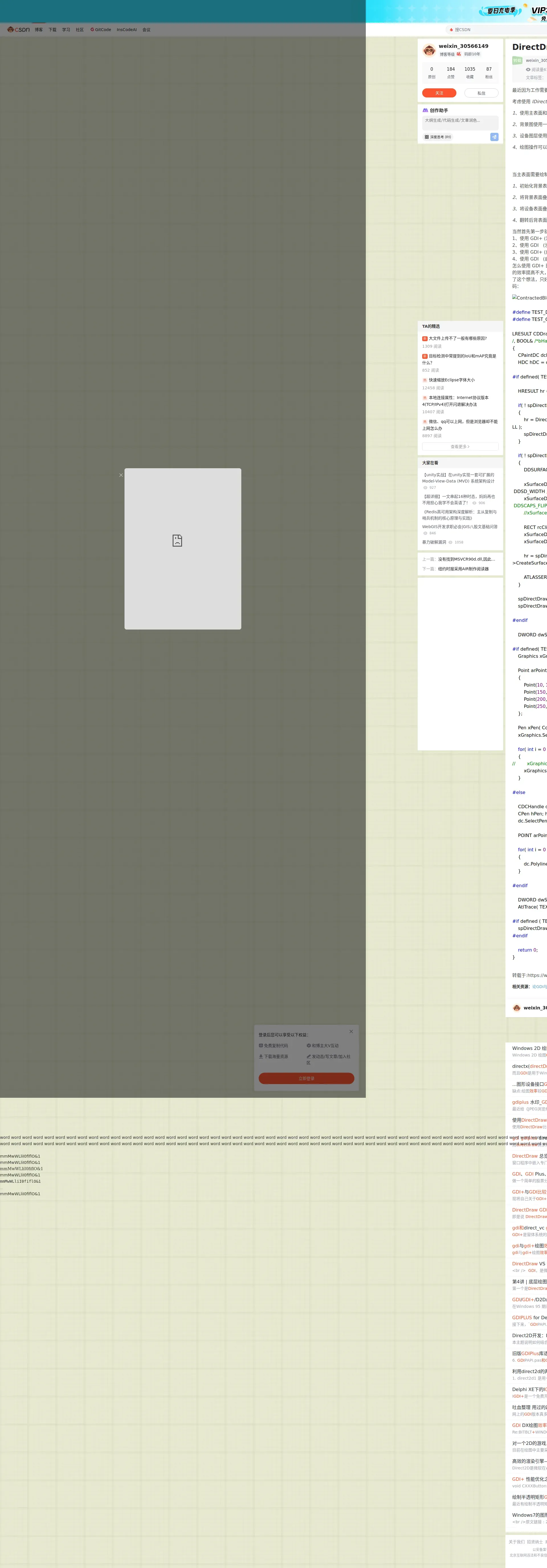Open the 社区 menu item
This screenshot has width=547, height=1568.
(80, 29)
